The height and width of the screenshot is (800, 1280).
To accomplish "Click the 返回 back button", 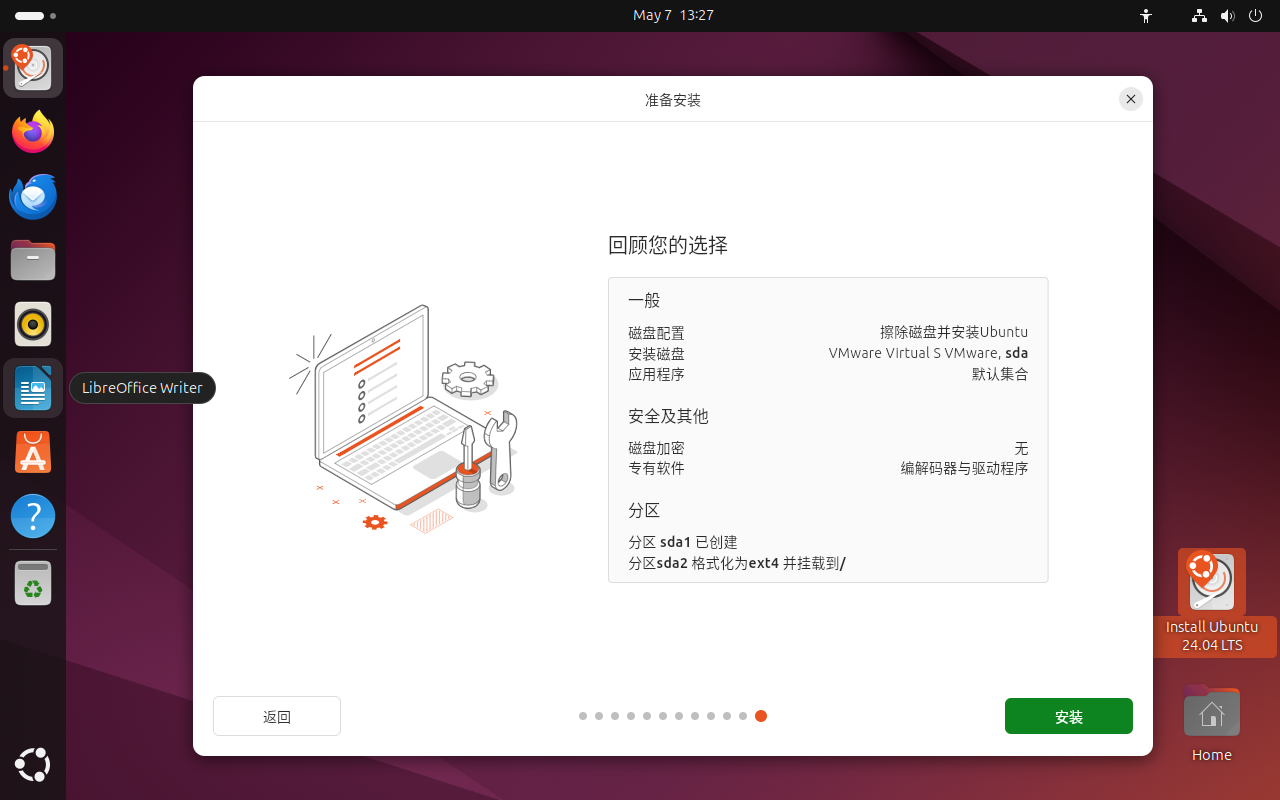I will tap(276, 716).
